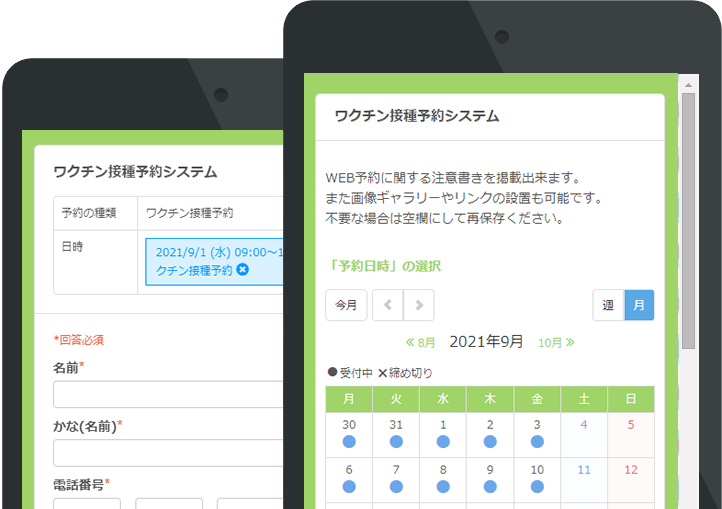Click the かな(名前) input field

click(x=168, y=452)
